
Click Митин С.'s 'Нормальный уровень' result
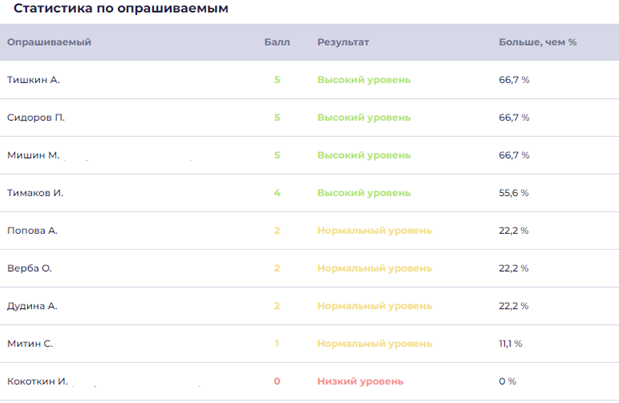tap(374, 343)
